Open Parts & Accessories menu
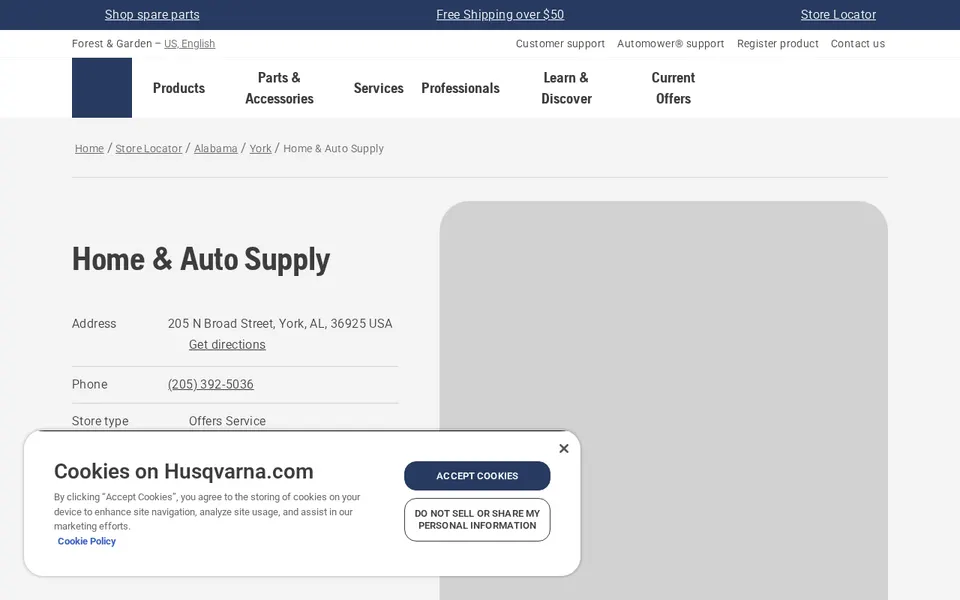Viewport: 960px width, 600px height. (x=279, y=88)
